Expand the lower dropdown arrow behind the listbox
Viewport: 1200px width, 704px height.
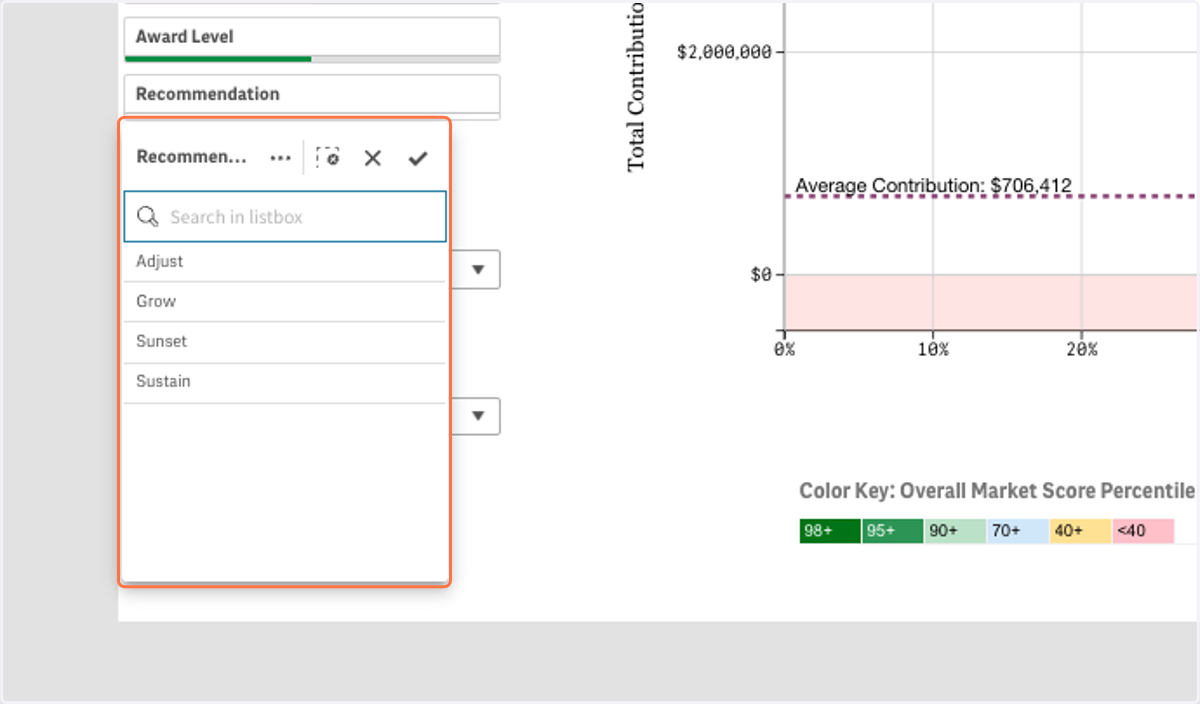tap(478, 415)
